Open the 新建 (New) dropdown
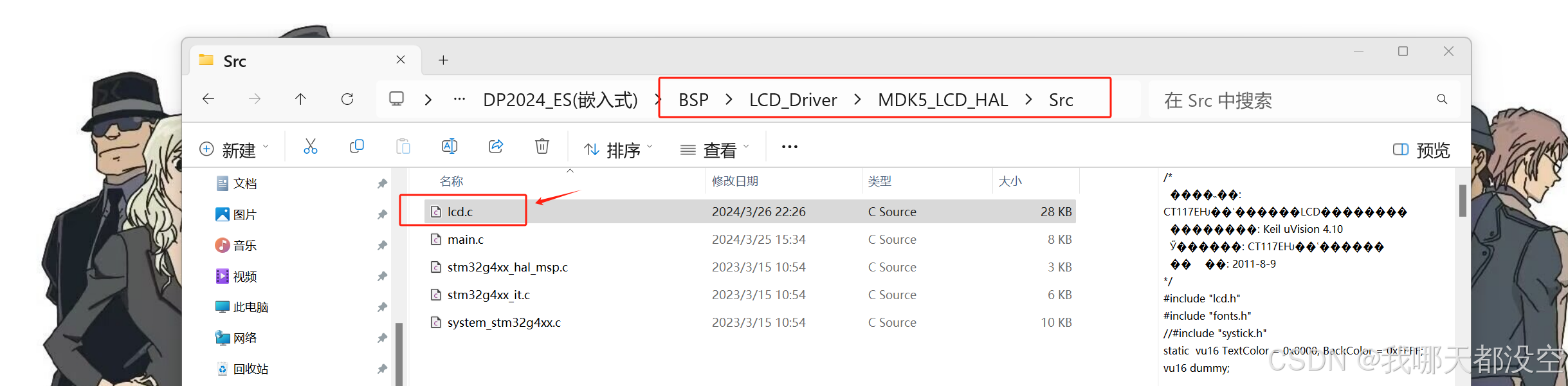Viewport: 1568px width, 386px height. pos(233,149)
